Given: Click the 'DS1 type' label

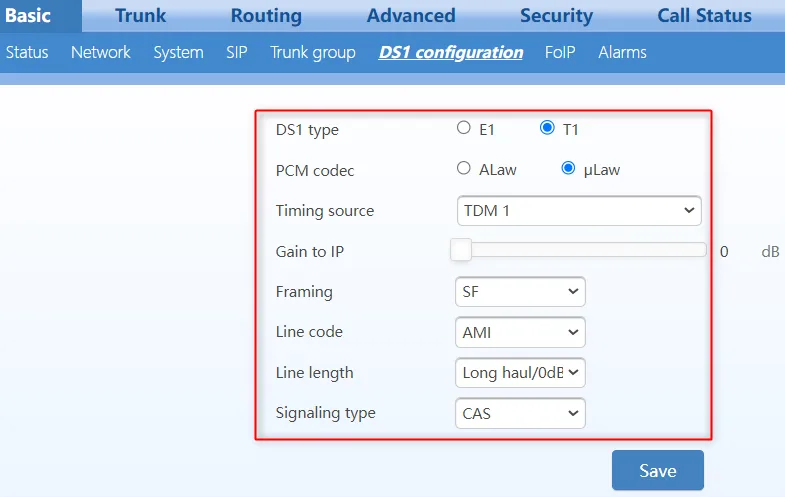Looking at the screenshot, I should point(307,130).
